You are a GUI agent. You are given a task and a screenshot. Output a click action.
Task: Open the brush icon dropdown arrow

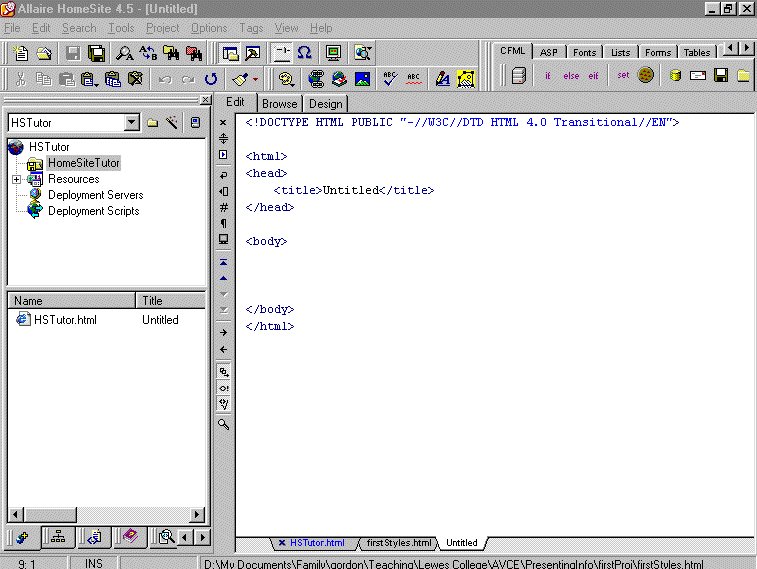tap(255, 78)
